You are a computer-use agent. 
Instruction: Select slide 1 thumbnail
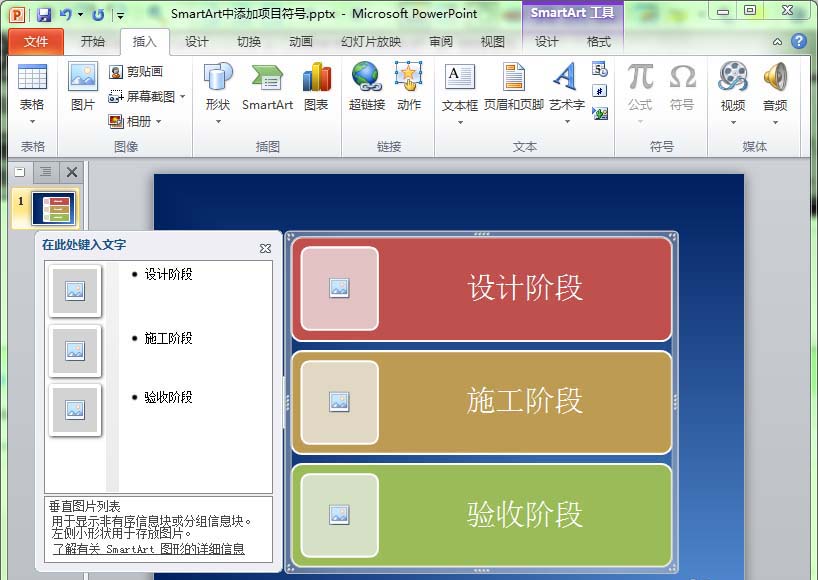click(54, 208)
